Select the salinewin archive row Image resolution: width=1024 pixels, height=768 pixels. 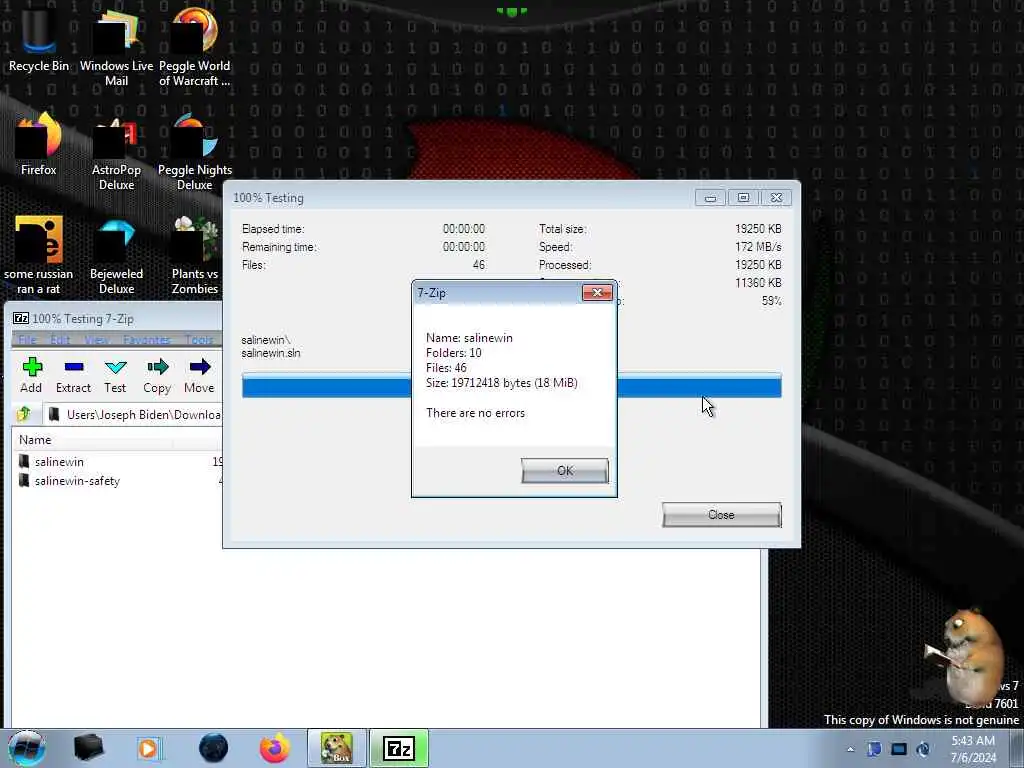(118, 462)
